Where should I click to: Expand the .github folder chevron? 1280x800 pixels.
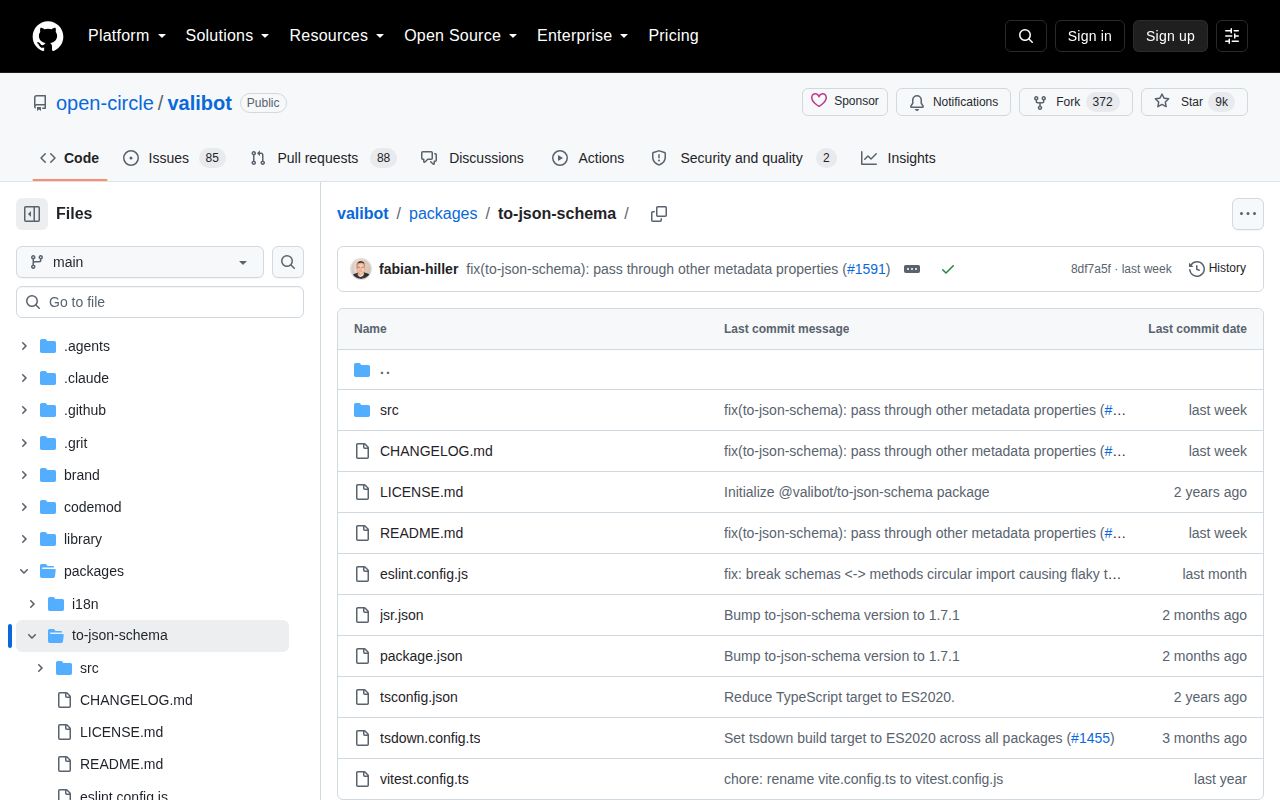[x=24, y=410]
